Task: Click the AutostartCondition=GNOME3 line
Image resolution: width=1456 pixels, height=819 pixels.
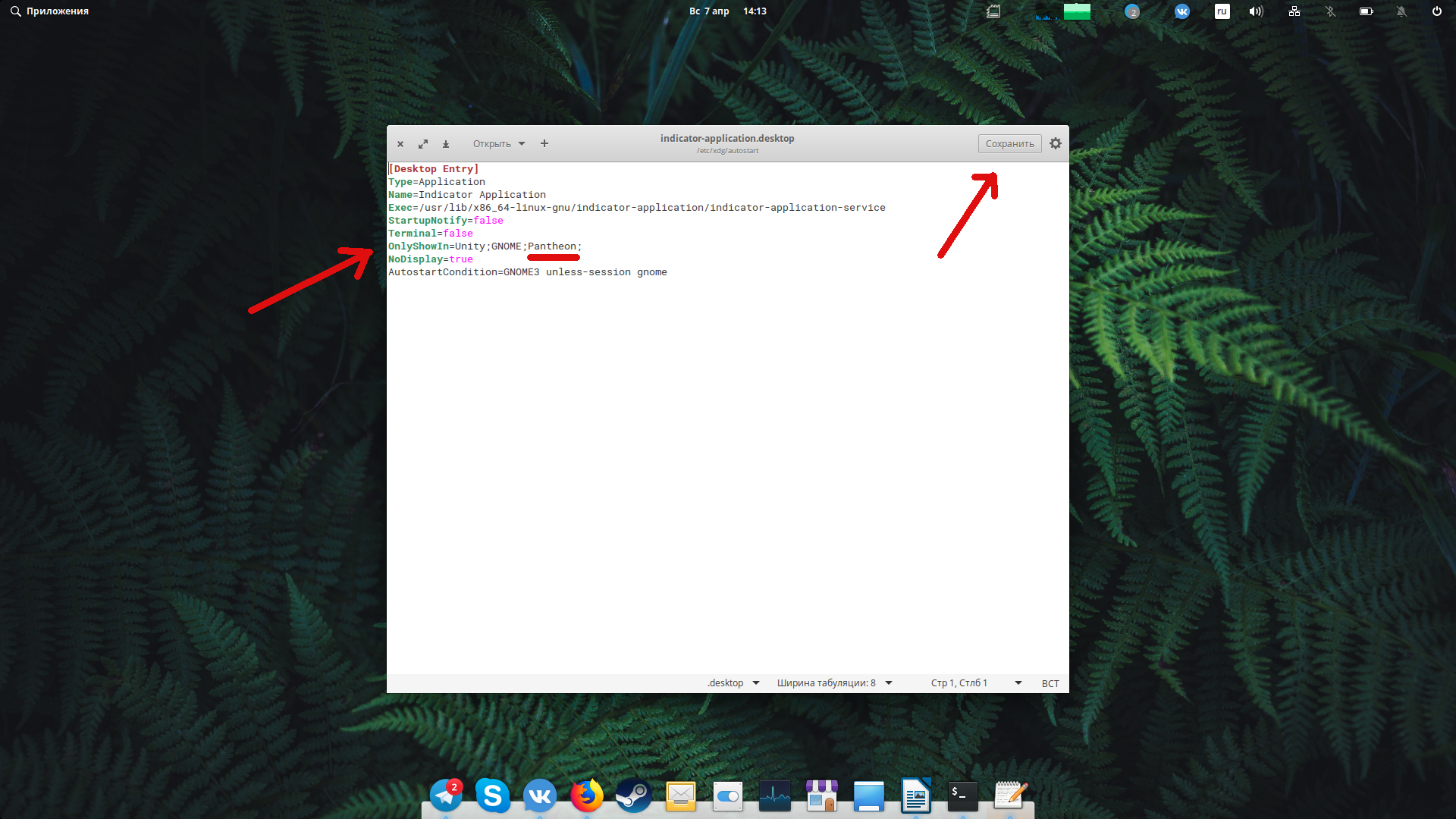Action: [528, 272]
